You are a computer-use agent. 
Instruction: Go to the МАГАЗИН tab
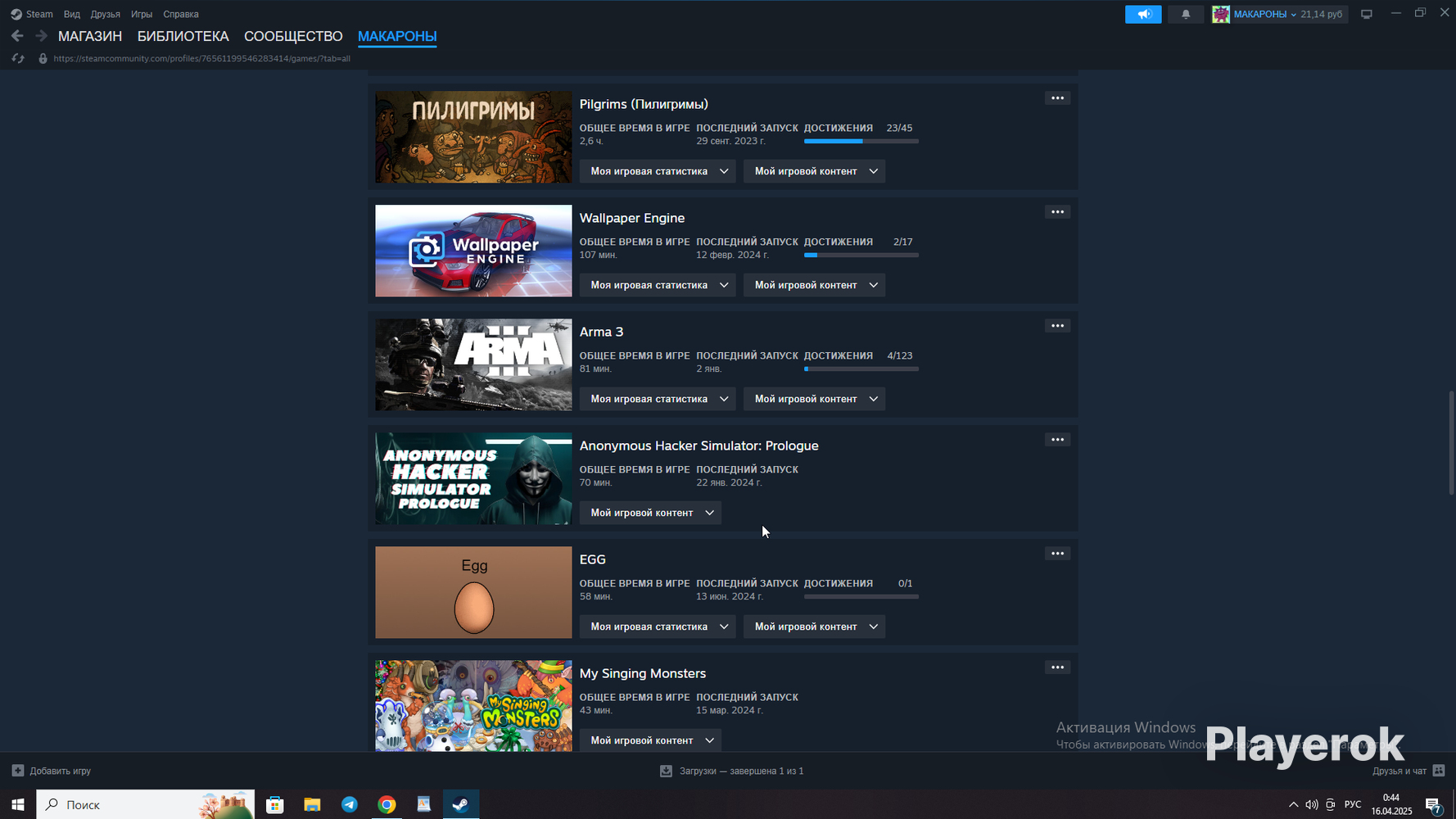pyautogui.click(x=90, y=36)
